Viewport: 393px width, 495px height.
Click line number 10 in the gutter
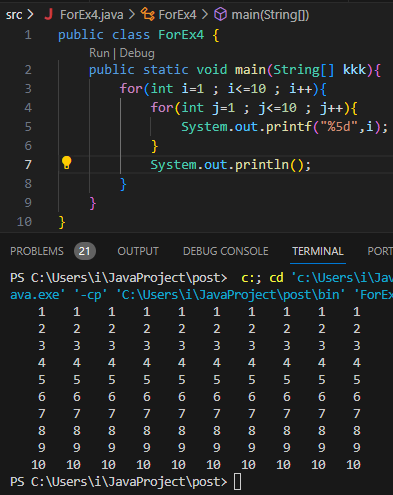pyautogui.click(x=24, y=222)
